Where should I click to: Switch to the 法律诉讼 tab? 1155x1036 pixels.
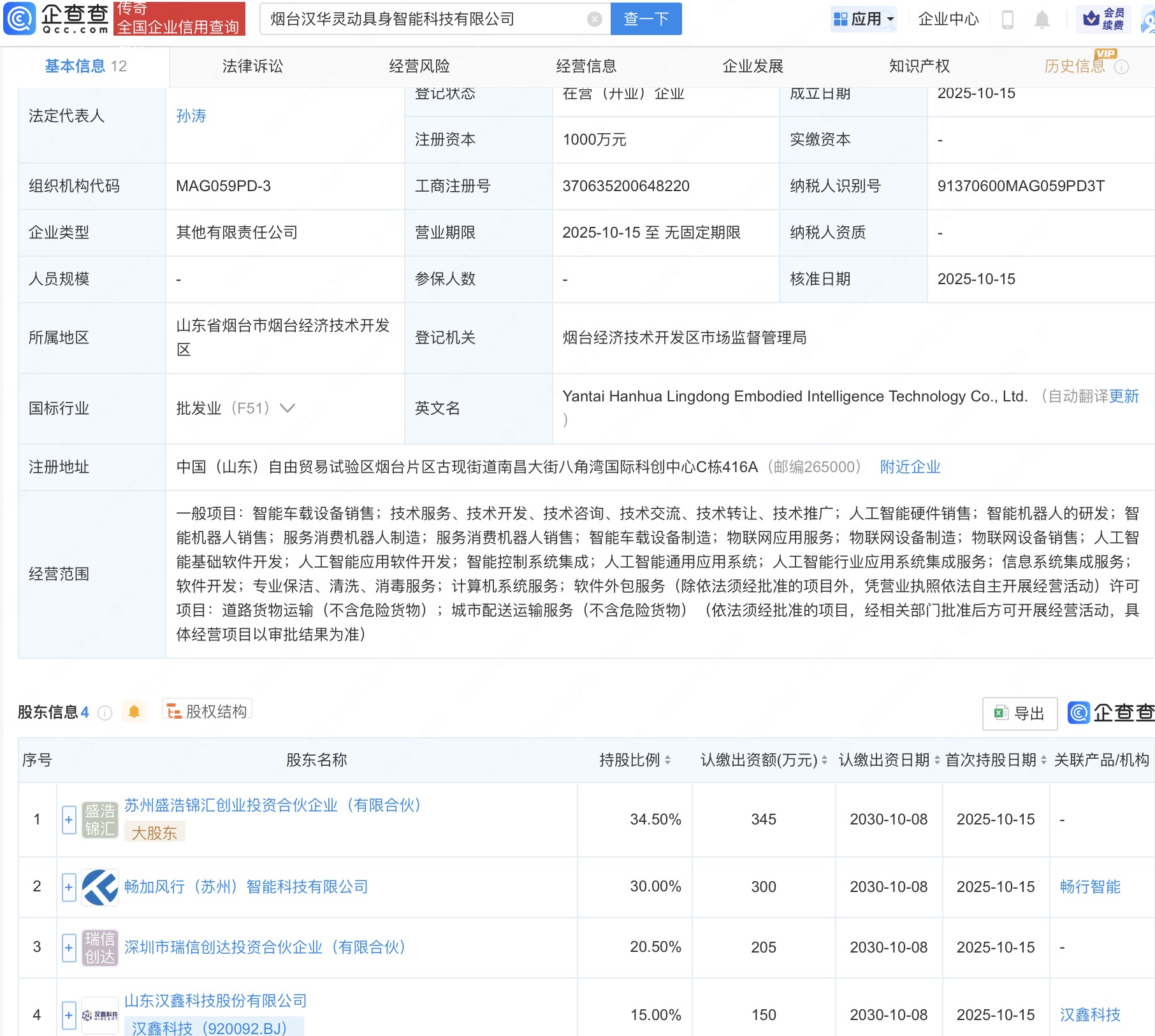(x=252, y=66)
